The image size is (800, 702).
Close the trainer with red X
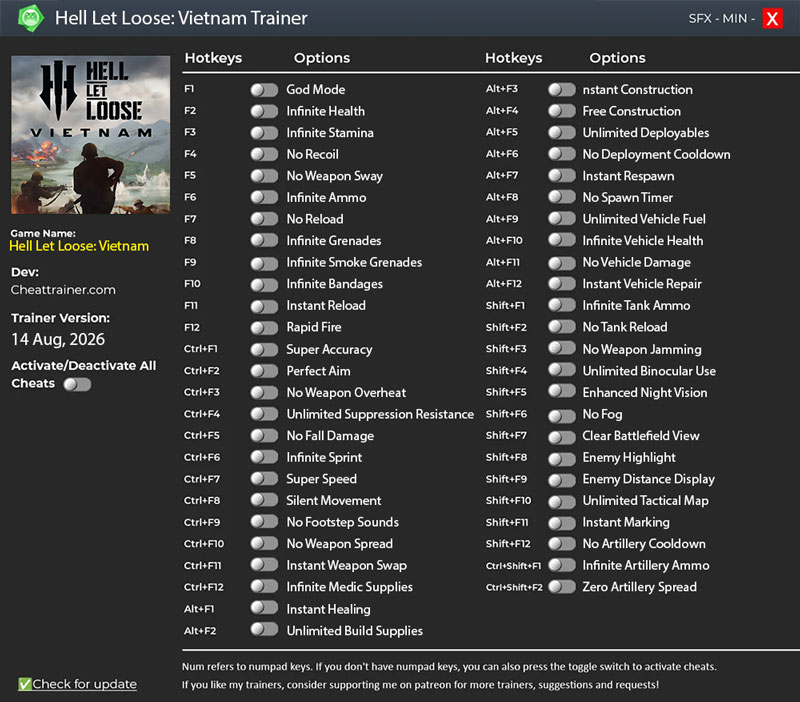pos(772,18)
